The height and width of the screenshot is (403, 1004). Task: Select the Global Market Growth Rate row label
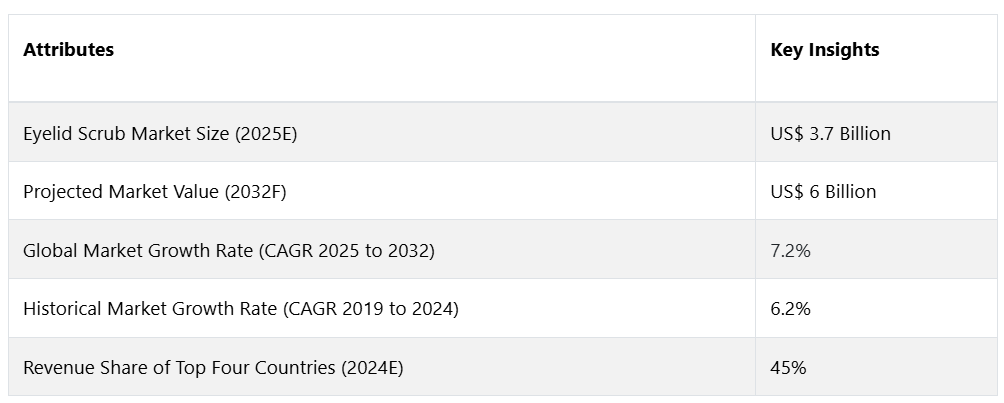tap(229, 251)
